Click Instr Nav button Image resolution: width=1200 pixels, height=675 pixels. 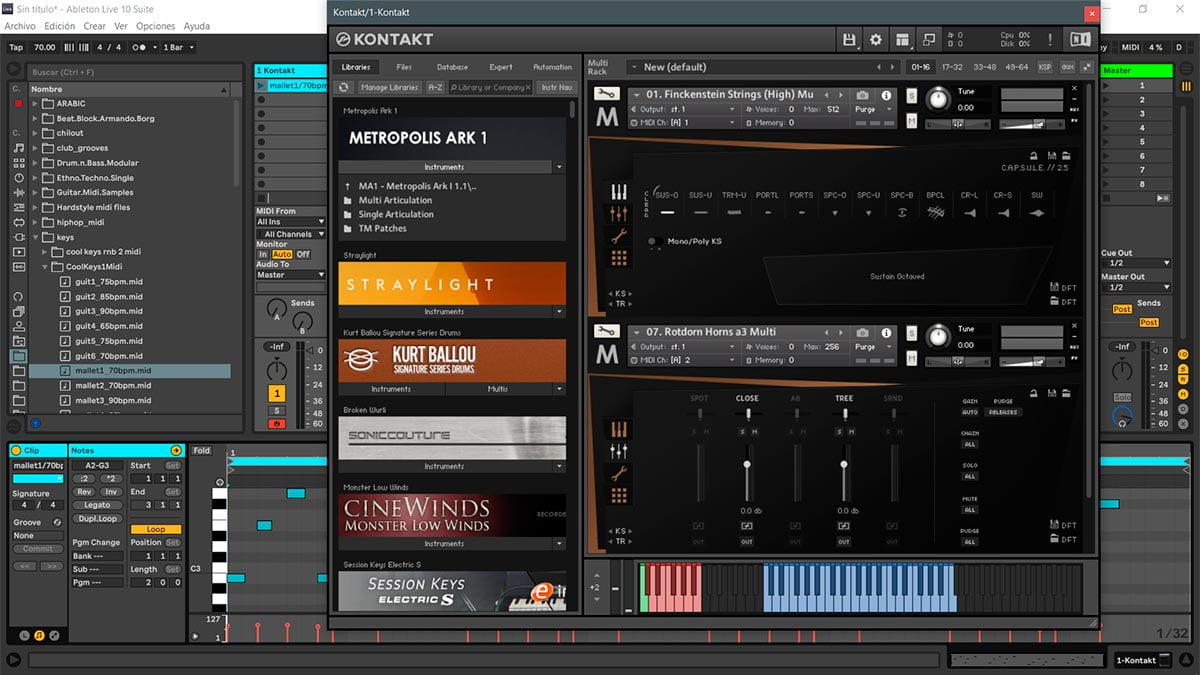click(557, 87)
